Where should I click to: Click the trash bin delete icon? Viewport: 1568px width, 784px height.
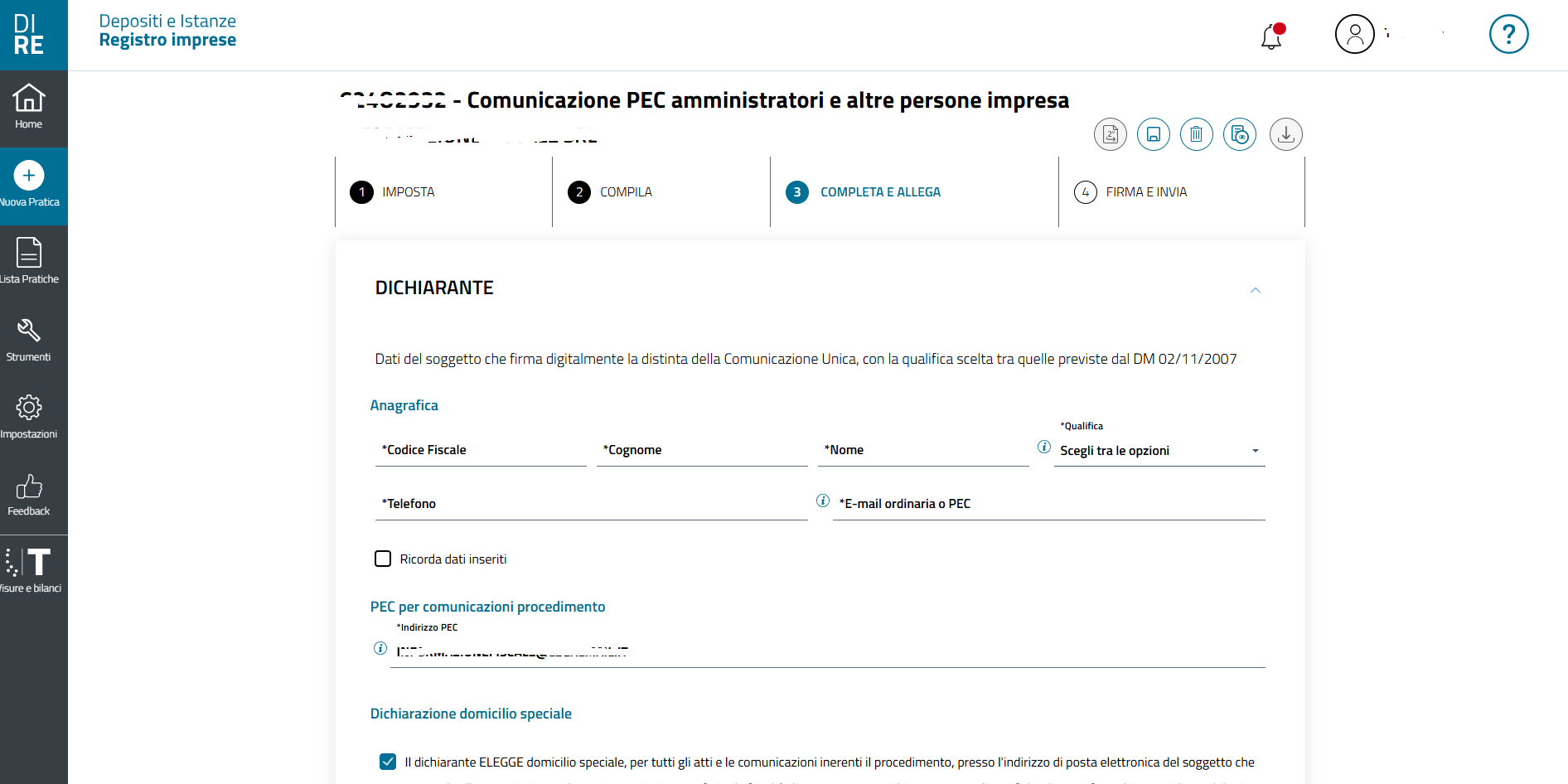[1196, 134]
